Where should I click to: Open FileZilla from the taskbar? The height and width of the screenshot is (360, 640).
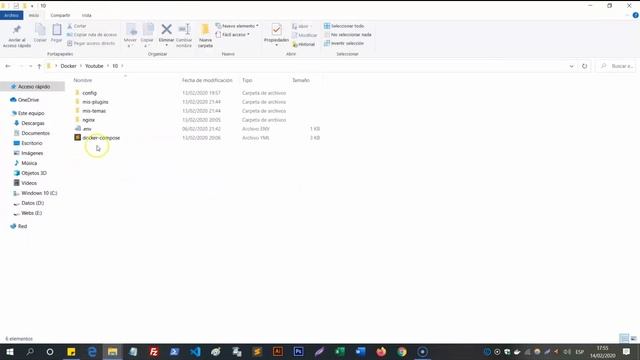pyautogui.click(x=154, y=352)
